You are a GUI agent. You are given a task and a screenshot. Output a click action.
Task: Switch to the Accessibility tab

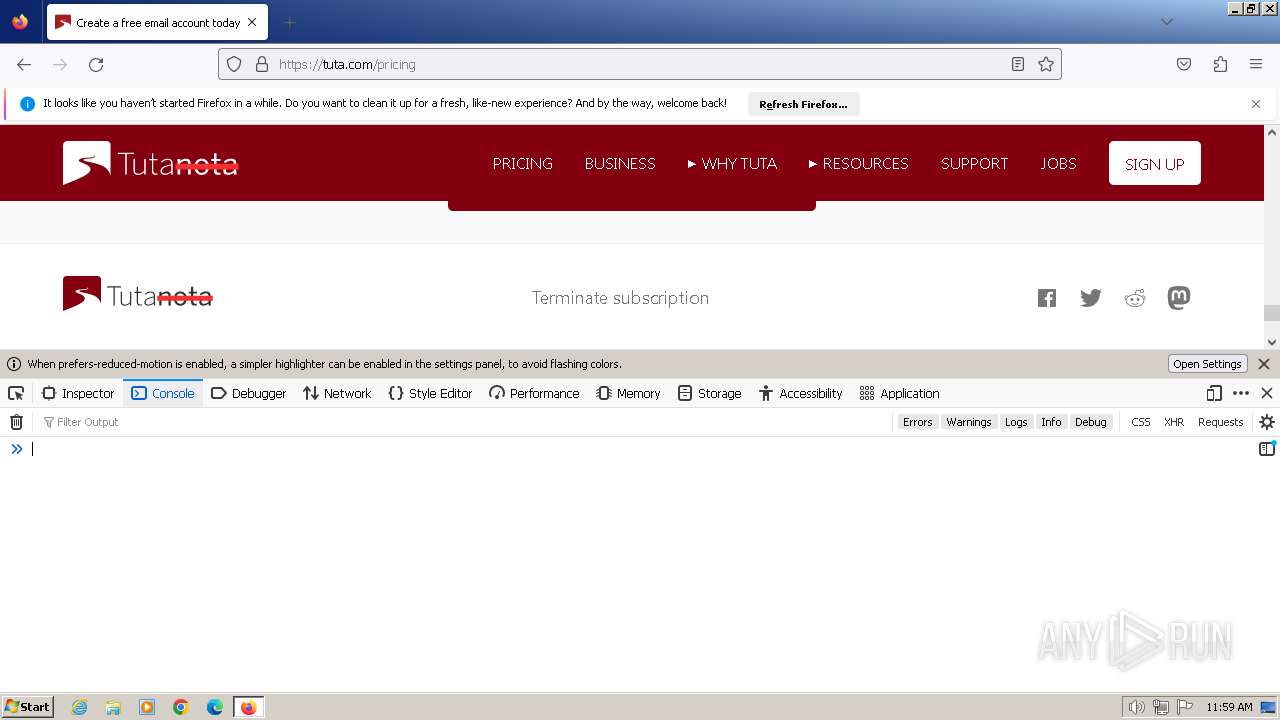800,393
